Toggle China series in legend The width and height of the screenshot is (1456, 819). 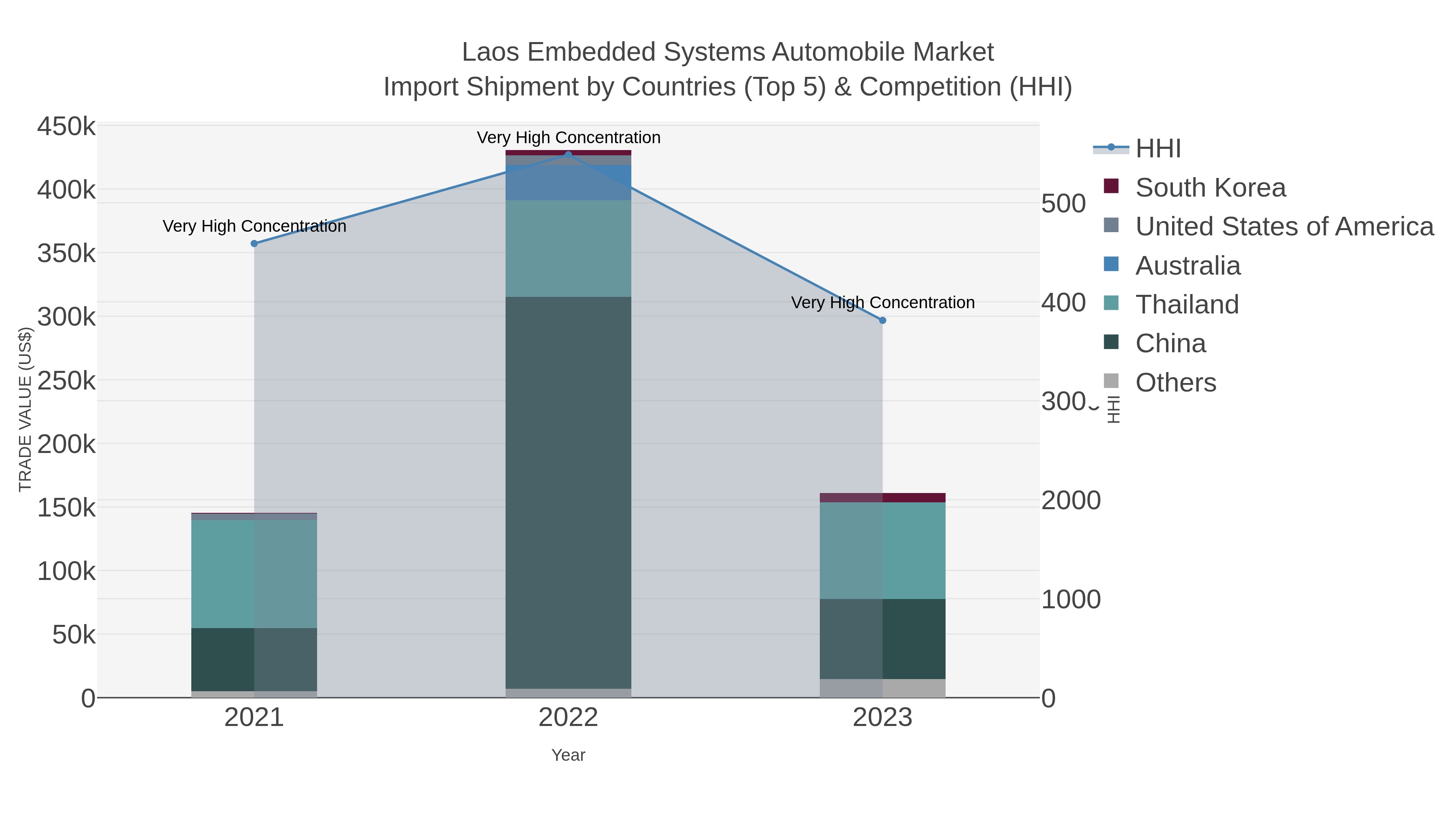click(1154, 344)
